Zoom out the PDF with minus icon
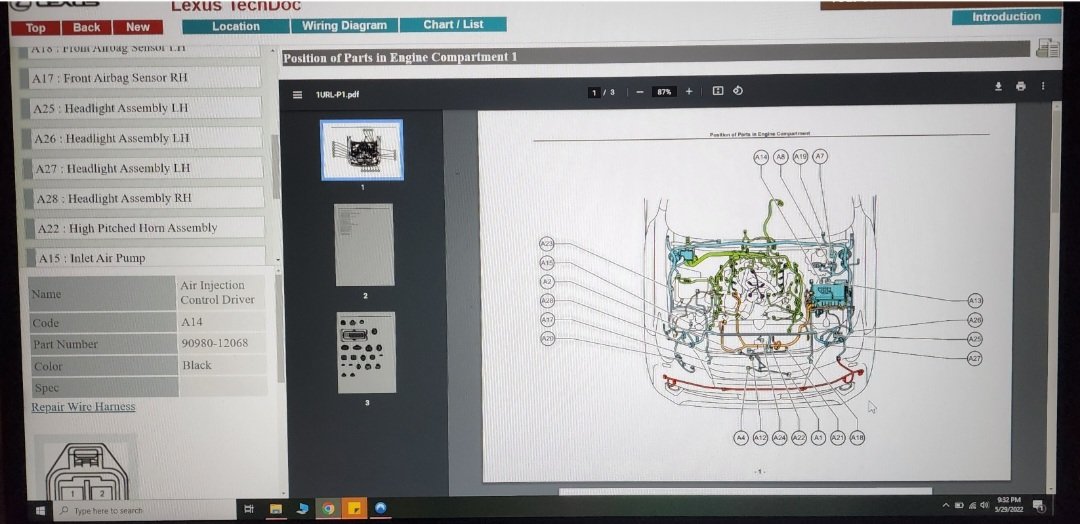The width and height of the screenshot is (1080, 524). (640, 92)
